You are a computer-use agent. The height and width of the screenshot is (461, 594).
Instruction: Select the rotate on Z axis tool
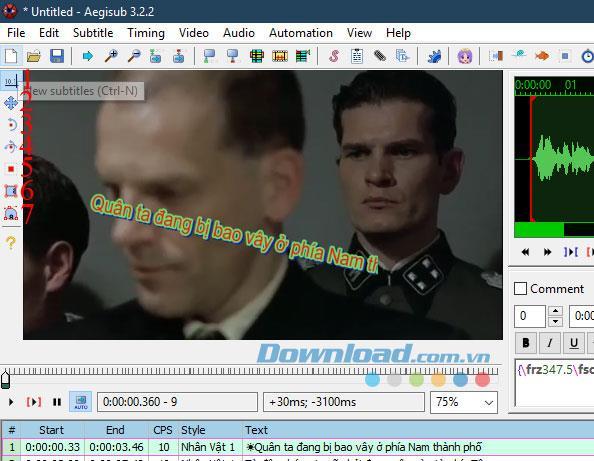11,125
